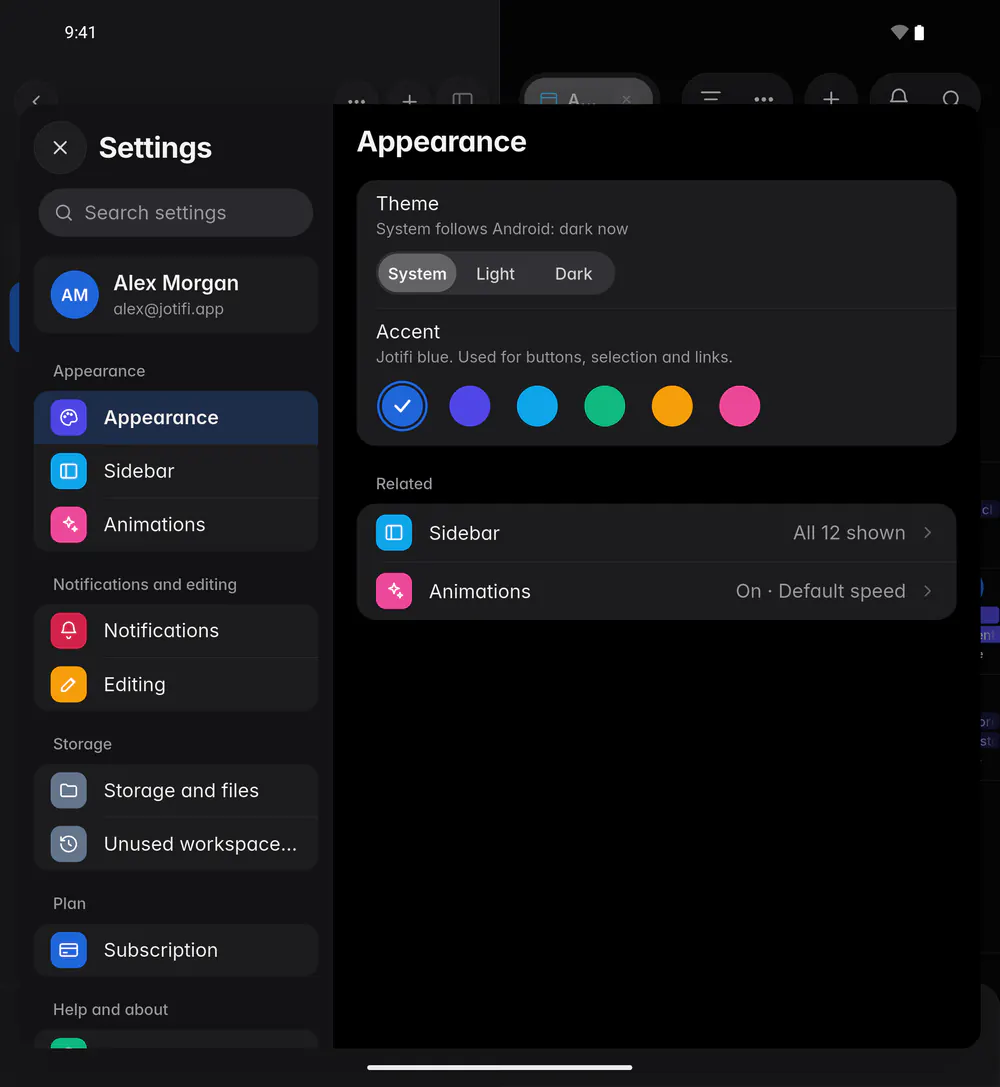
Task: Click the Sidebar icon in settings list
Action: [x=69, y=471]
